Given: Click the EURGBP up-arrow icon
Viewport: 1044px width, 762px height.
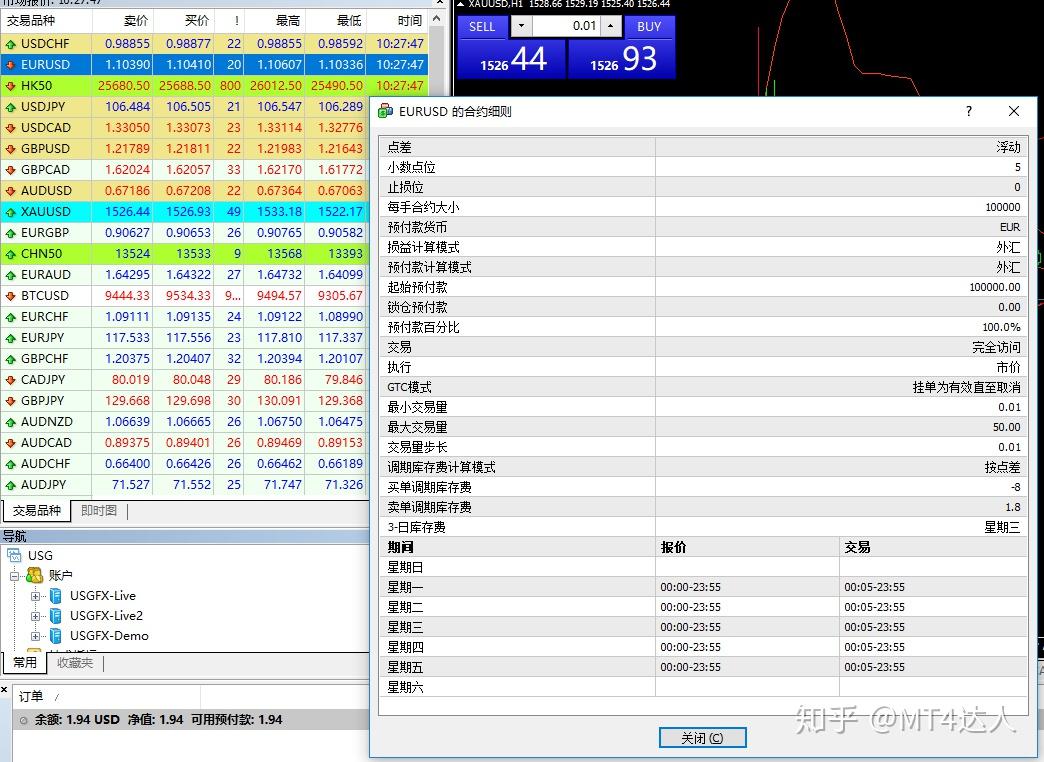Looking at the screenshot, I should tap(10, 233).
